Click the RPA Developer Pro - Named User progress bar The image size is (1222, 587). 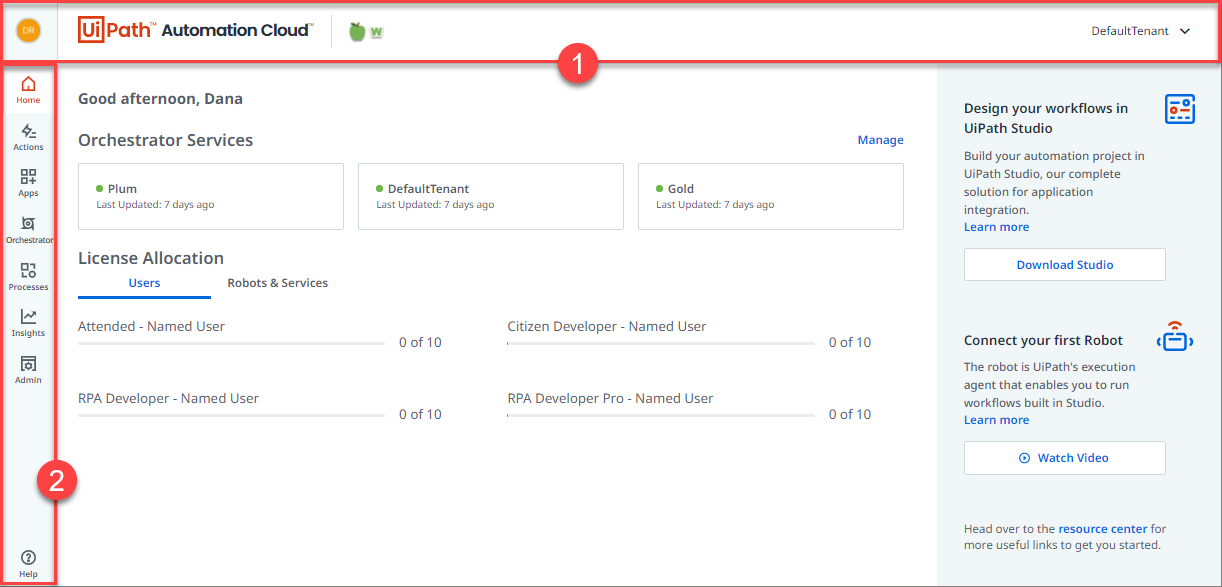661,415
